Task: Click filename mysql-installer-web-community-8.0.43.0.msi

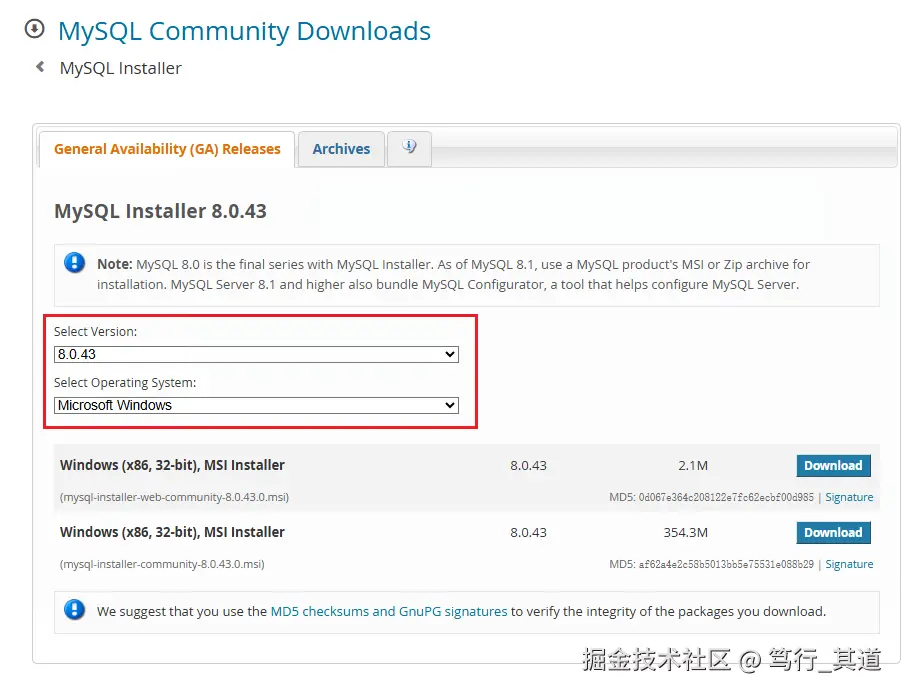Action: click(x=174, y=497)
